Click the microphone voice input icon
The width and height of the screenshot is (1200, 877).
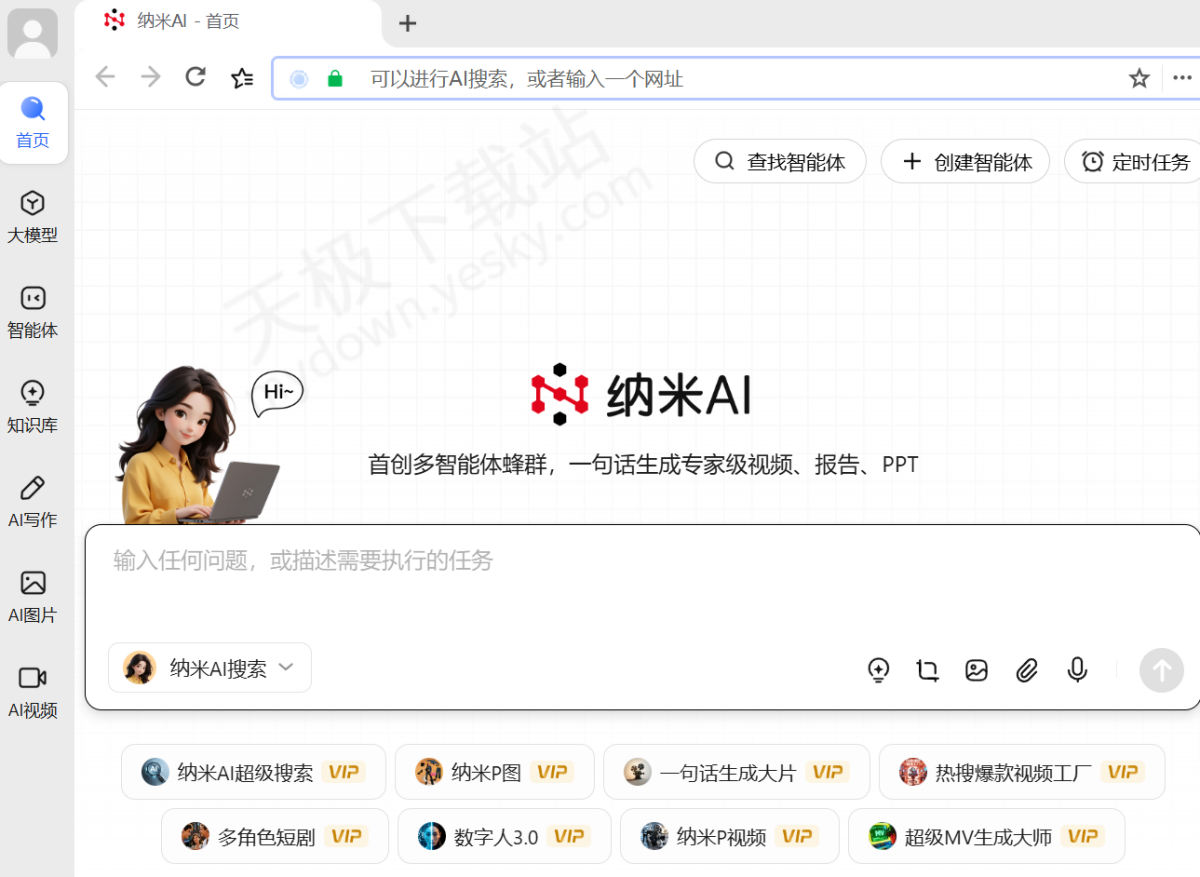pos(1077,670)
